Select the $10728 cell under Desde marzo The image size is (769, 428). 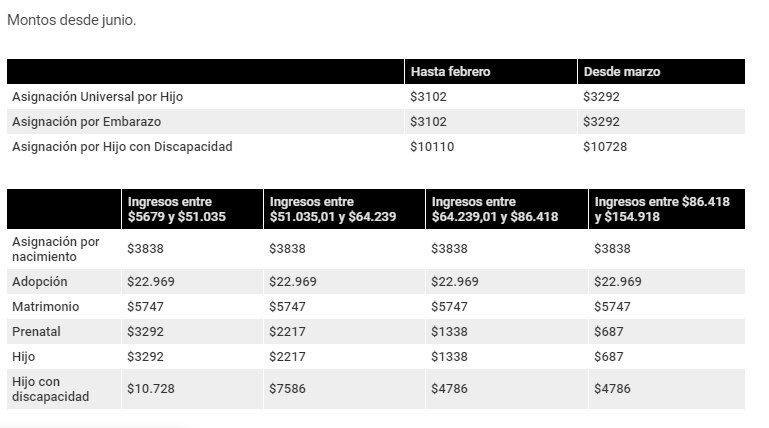click(x=604, y=147)
